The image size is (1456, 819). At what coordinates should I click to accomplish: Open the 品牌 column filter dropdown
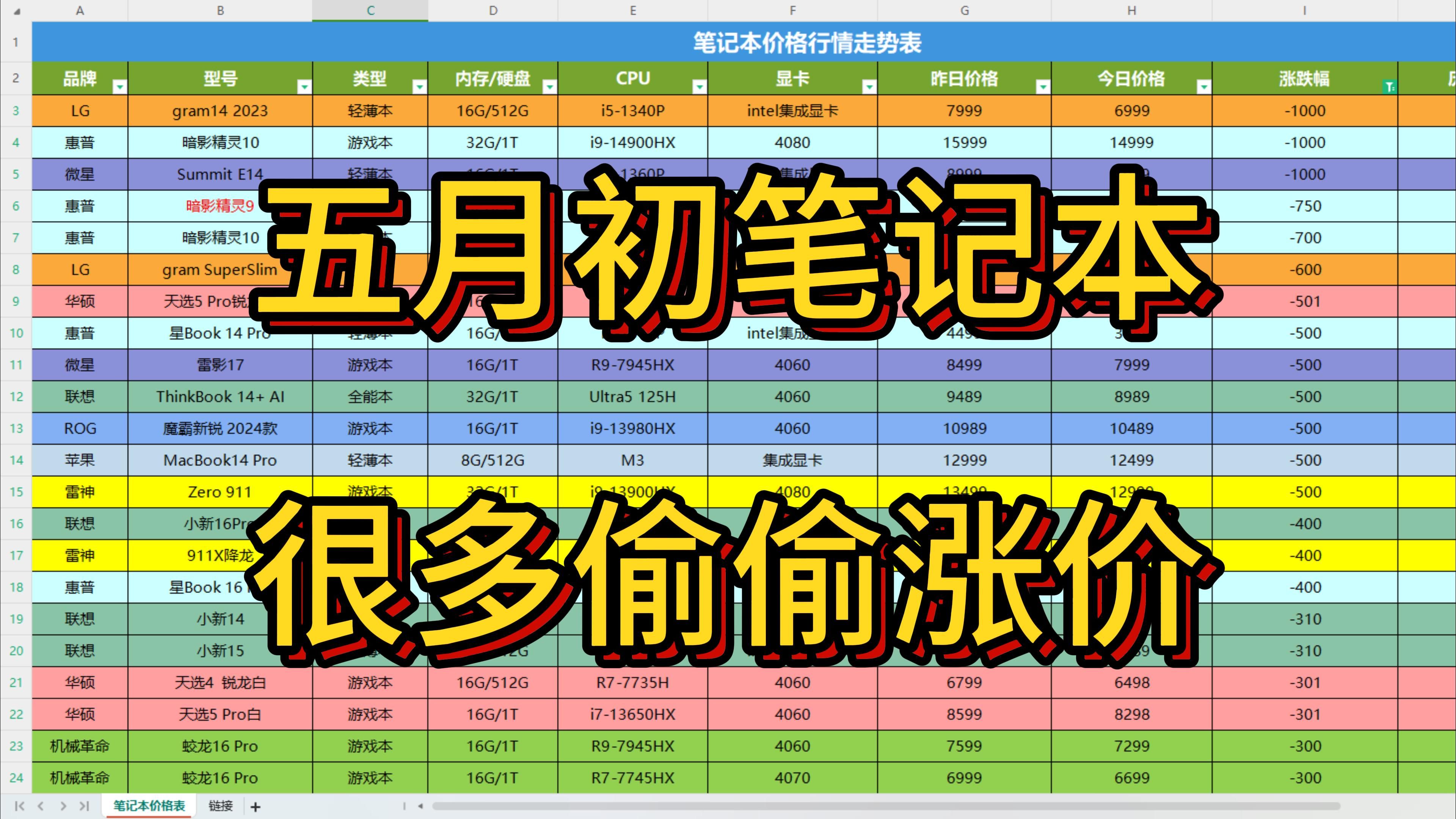(x=120, y=86)
